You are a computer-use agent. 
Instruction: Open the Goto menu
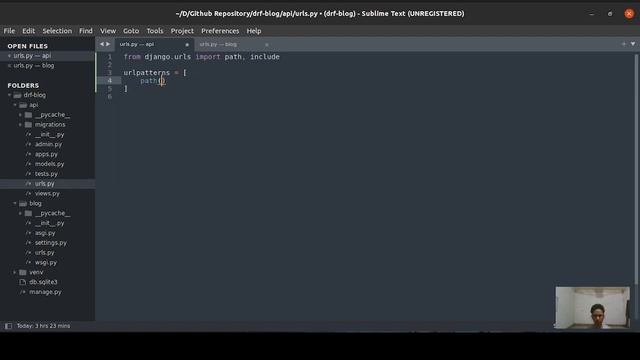click(x=131, y=31)
